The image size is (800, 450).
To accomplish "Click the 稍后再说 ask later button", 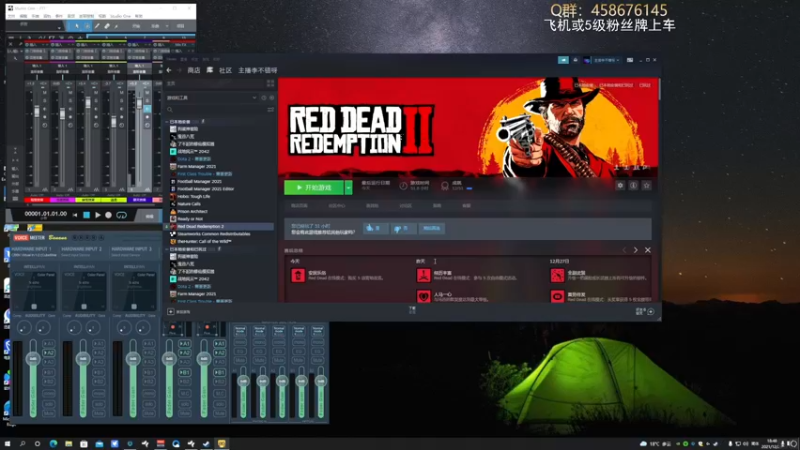I will coord(432,228).
